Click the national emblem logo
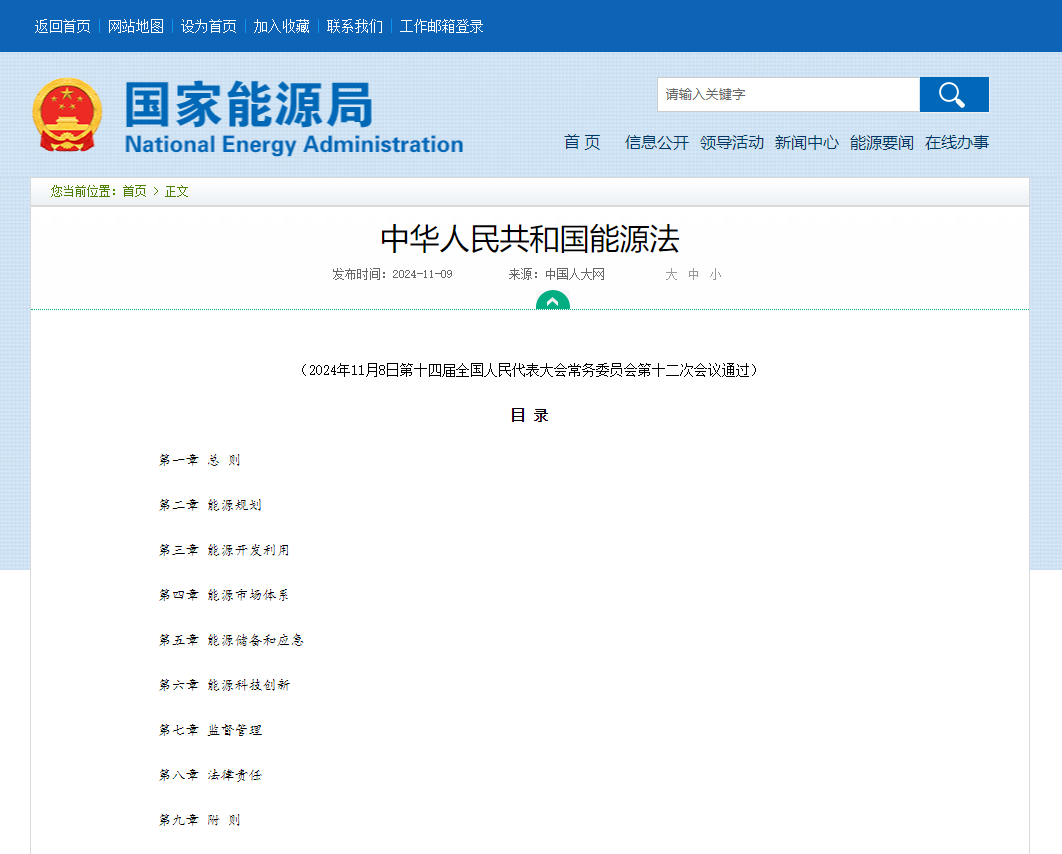This screenshot has height=854, width=1062. 67,114
